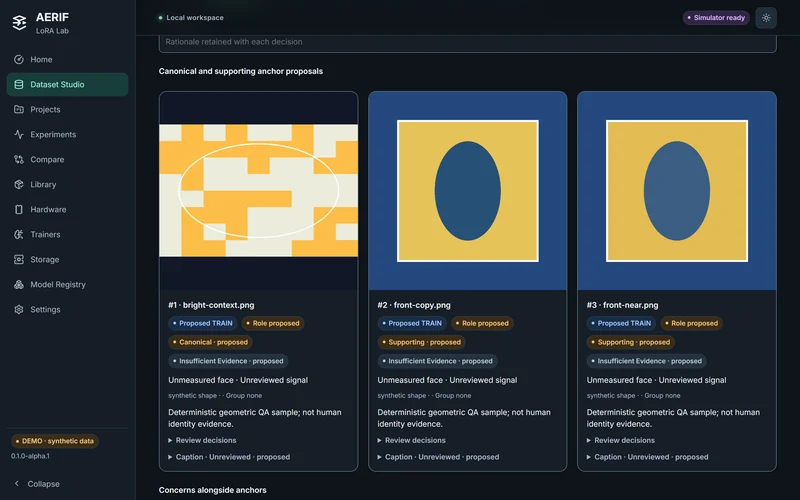Toggle the light/dark theme sun button
The height and width of the screenshot is (500, 800).
point(766,18)
